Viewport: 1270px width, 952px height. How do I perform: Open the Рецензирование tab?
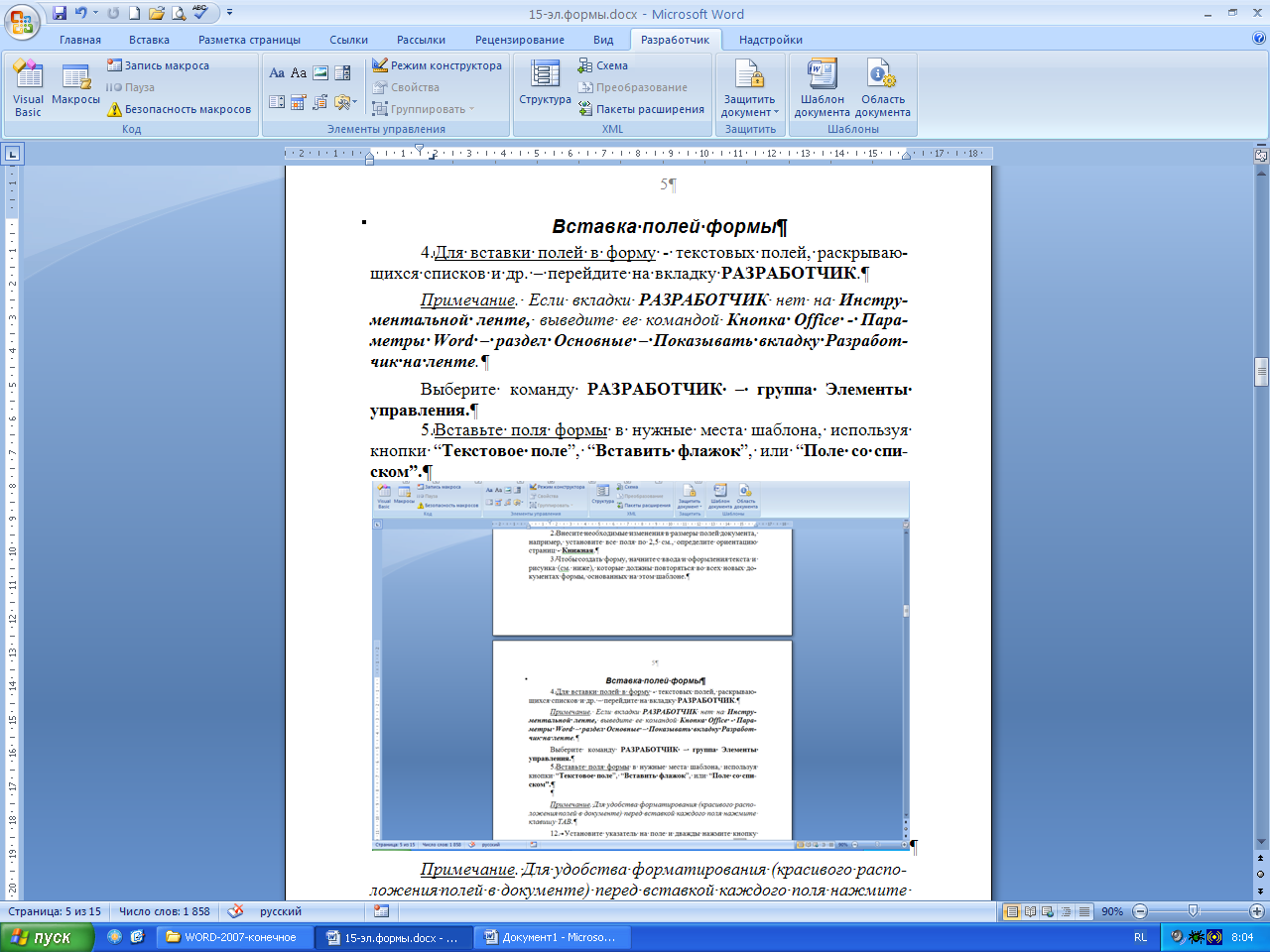(x=519, y=40)
